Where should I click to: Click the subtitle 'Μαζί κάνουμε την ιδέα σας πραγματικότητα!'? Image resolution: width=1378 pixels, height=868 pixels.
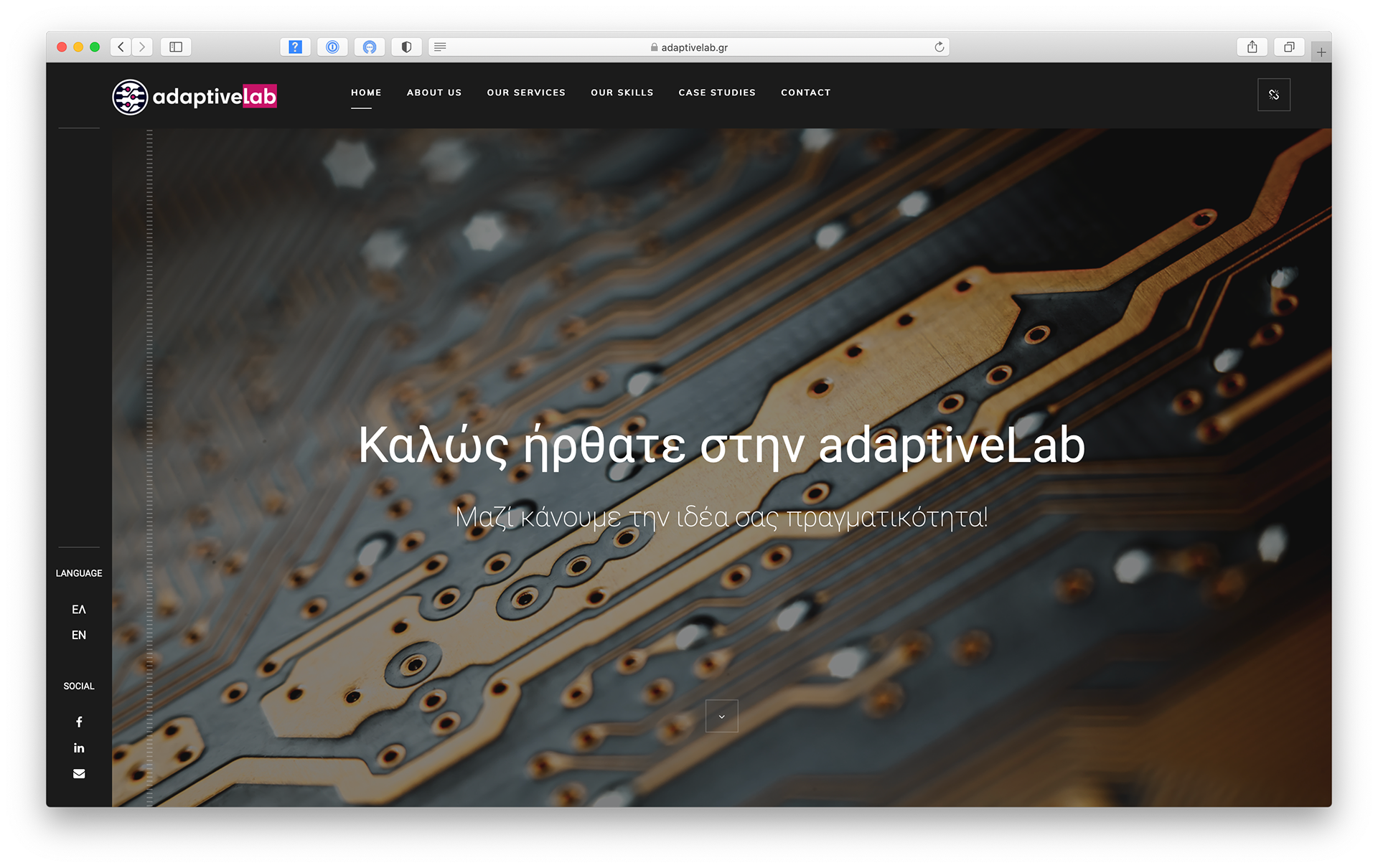click(x=721, y=517)
